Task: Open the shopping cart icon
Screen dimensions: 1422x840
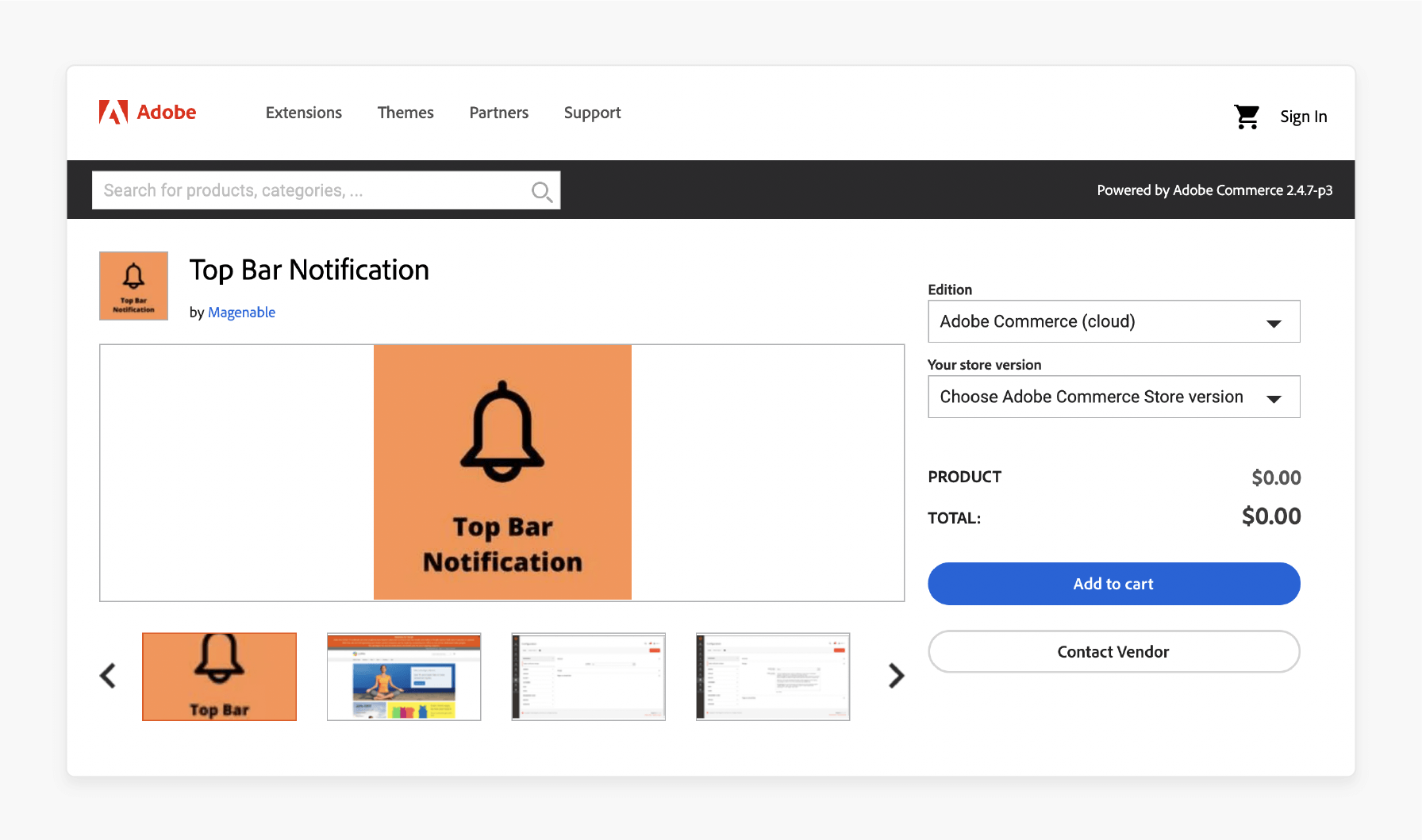Action: pos(1247,117)
